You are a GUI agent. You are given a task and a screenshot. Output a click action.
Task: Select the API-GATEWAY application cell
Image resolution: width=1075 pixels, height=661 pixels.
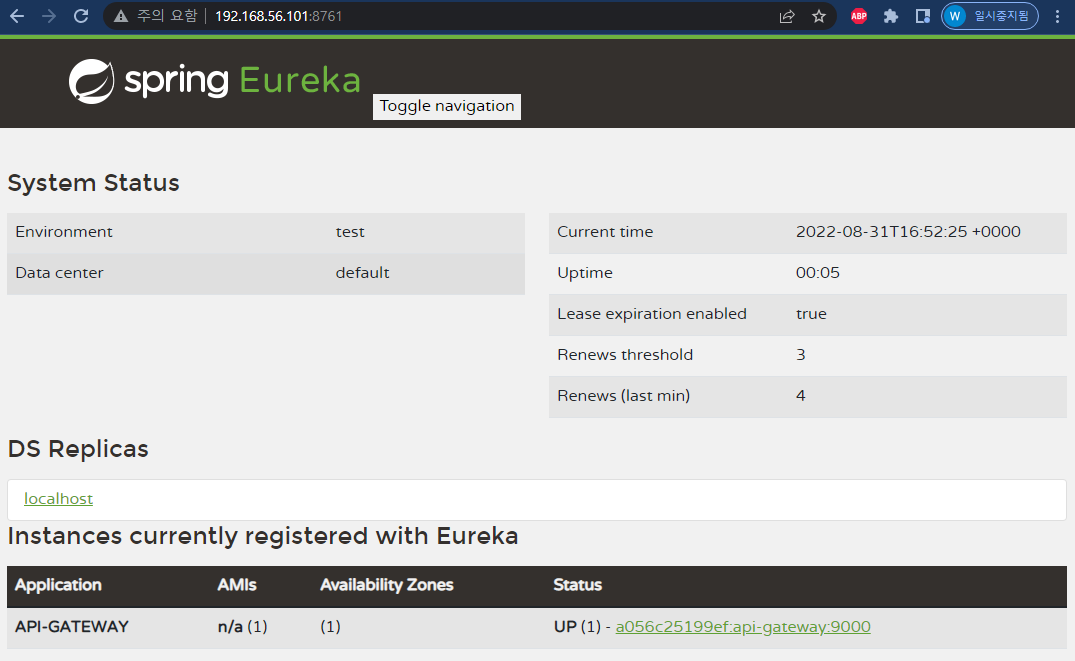tap(72, 627)
